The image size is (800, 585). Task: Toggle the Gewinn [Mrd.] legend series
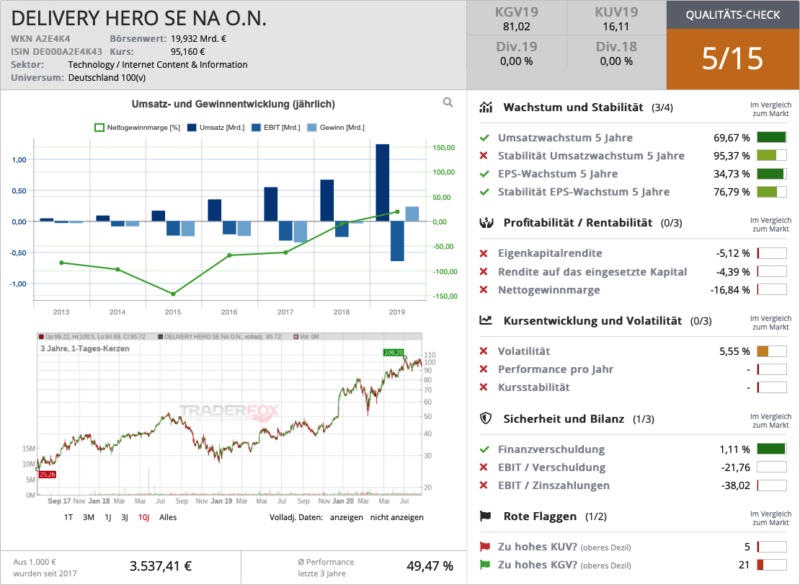[x=336, y=128]
